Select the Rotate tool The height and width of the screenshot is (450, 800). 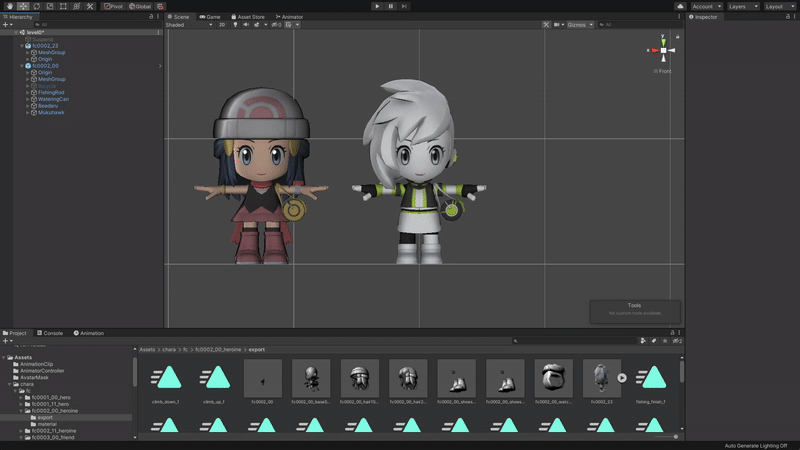(36, 6)
